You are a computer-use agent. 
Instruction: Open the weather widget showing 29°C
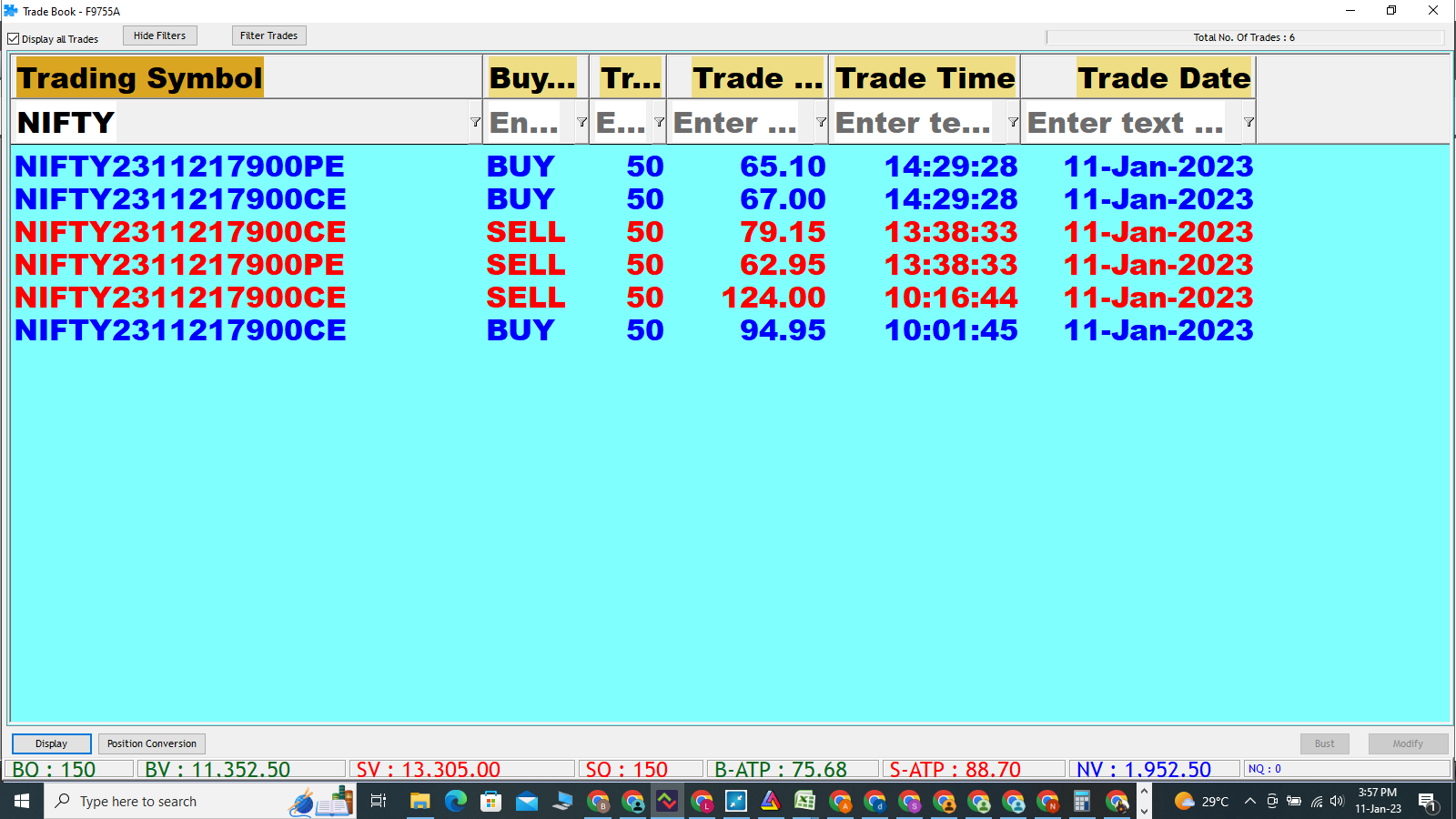(1201, 802)
